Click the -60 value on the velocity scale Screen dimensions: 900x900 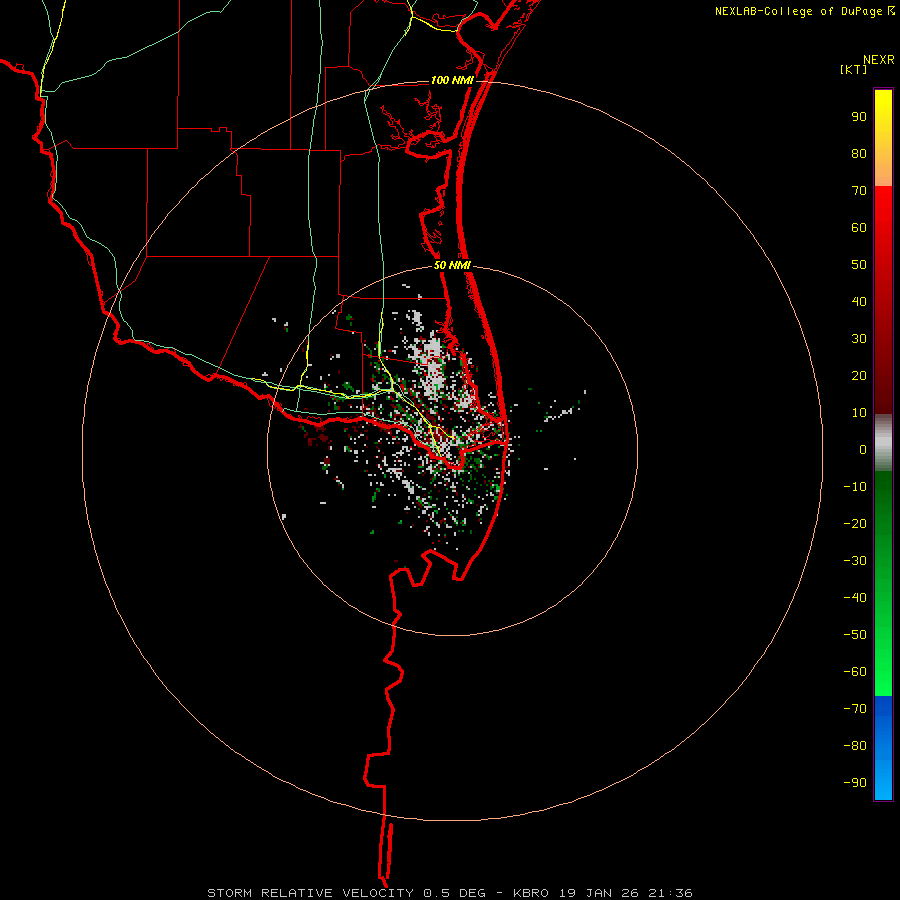[x=855, y=672]
